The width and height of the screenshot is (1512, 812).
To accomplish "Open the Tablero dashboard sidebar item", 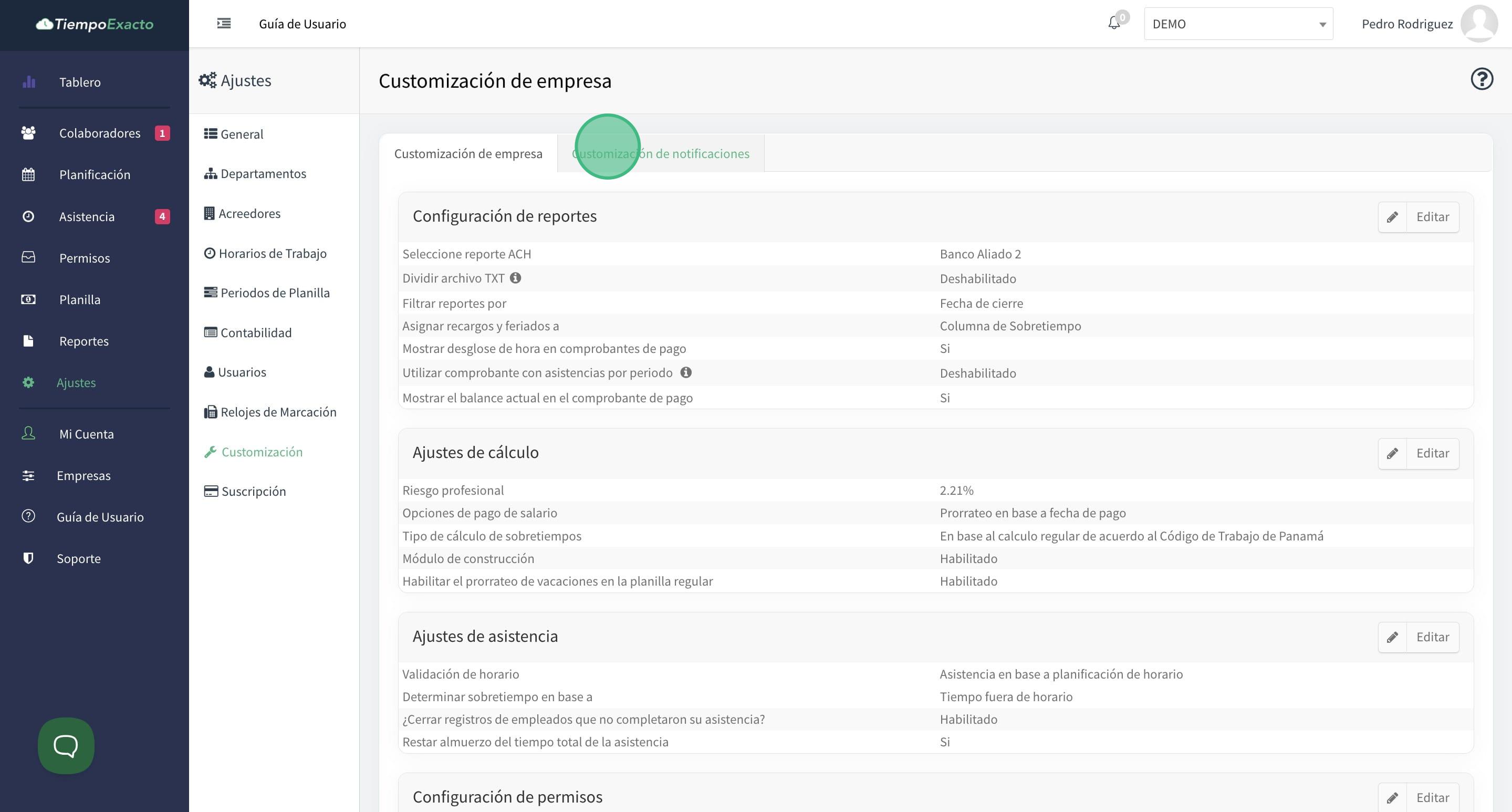I will pos(80,82).
